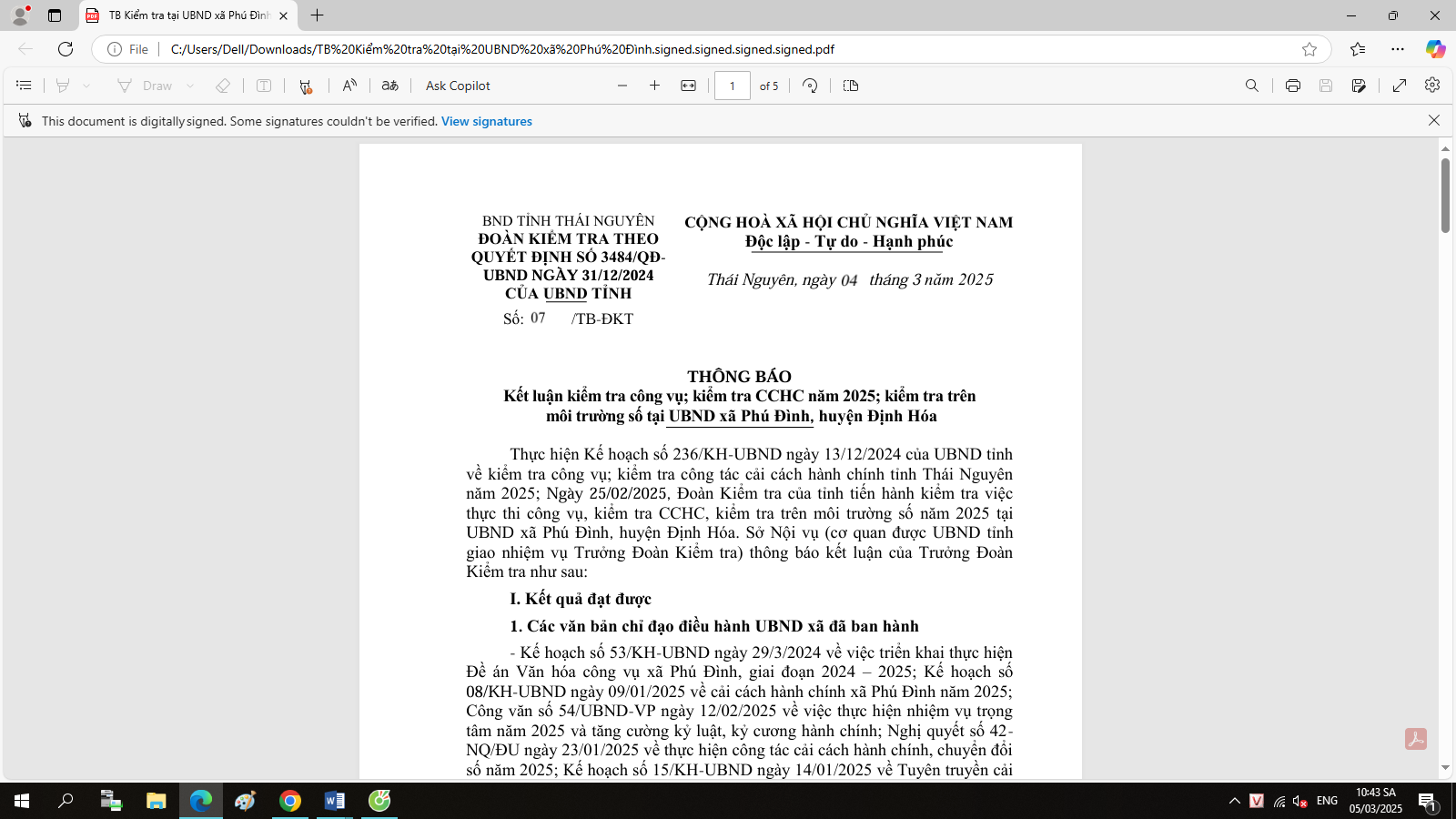Screen dimensions: 1456x819
Task: Click the vertical scrollbar thumb
Action: (1445, 195)
